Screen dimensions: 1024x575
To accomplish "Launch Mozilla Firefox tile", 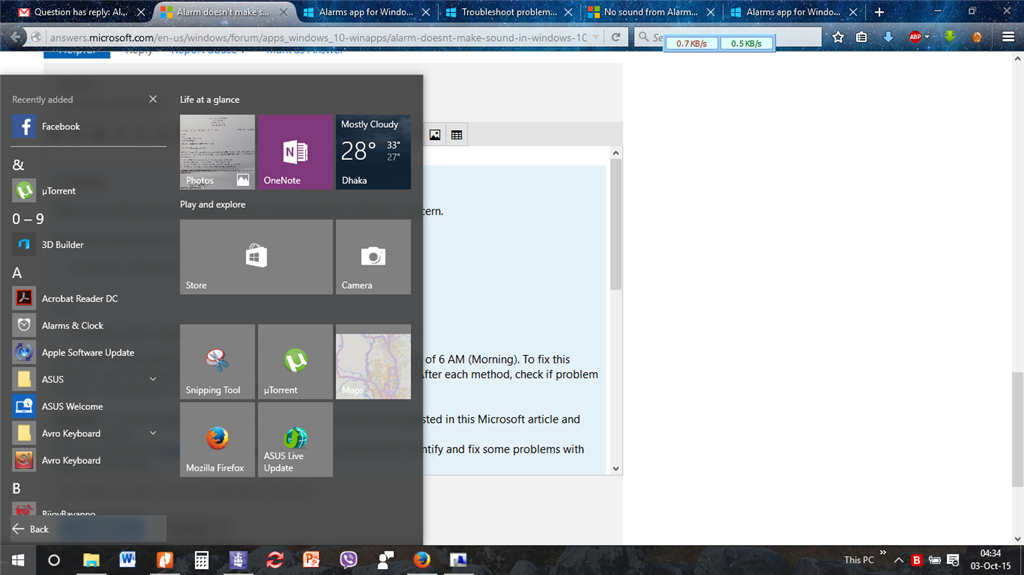I will click(x=217, y=439).
